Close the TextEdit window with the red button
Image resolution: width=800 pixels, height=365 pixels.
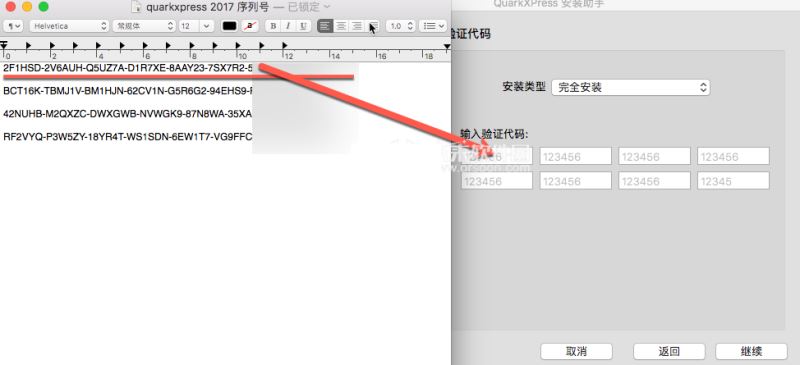[x=10, y=7]
